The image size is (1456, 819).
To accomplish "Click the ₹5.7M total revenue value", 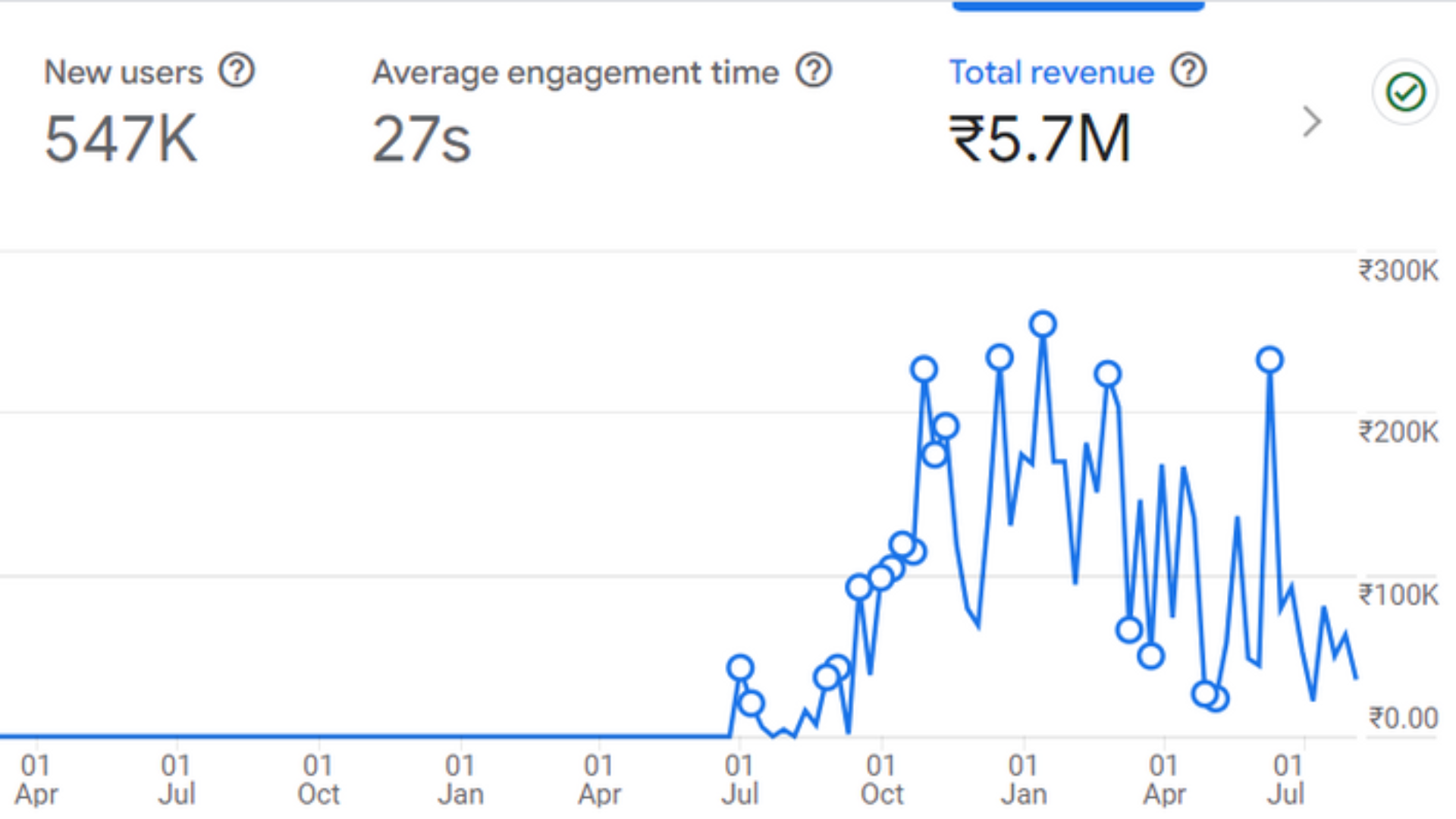I will (x=1040, y=140).
